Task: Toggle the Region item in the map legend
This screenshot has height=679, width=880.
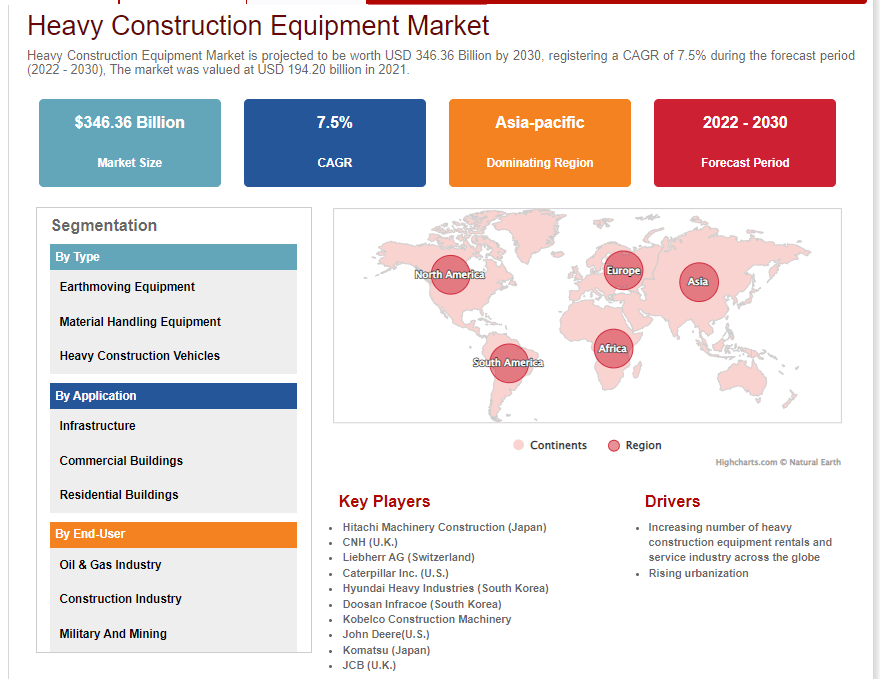Action: pyautogui.click(x=634, y=445)
